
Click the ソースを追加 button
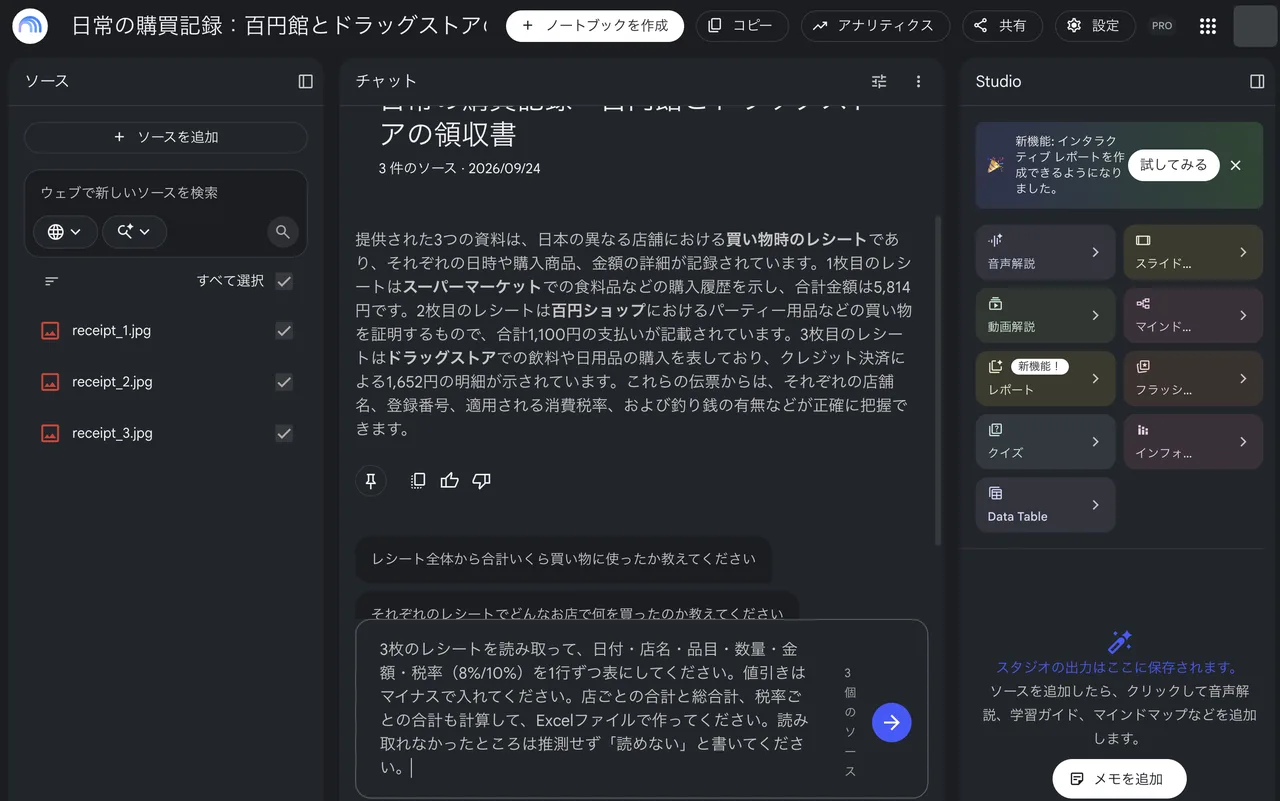coord(166,137)
